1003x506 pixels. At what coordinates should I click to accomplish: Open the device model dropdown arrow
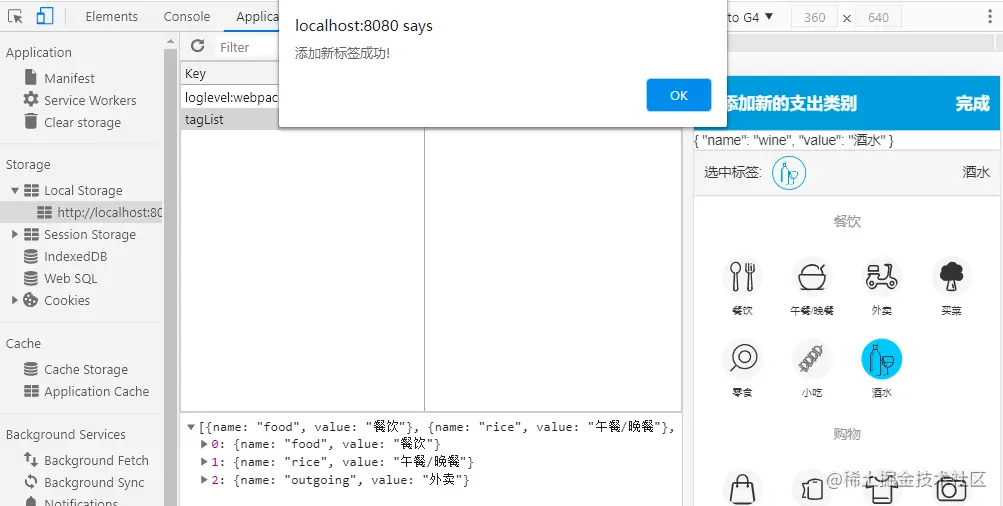click(x=769, y=17)
